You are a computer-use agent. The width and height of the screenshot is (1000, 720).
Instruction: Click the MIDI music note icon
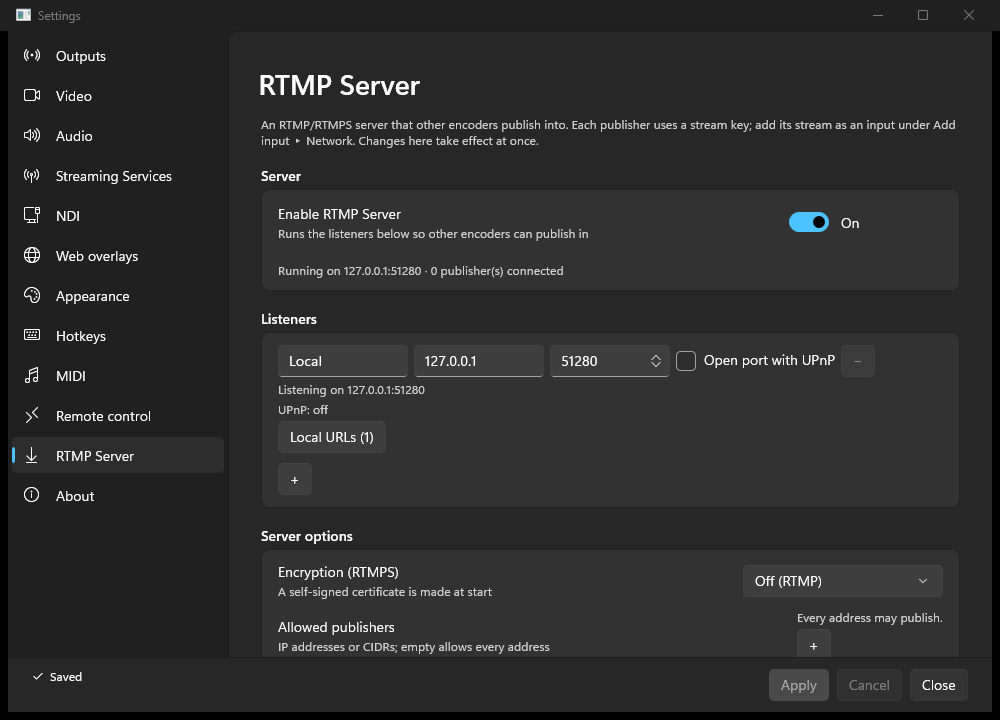pos(32,376)
